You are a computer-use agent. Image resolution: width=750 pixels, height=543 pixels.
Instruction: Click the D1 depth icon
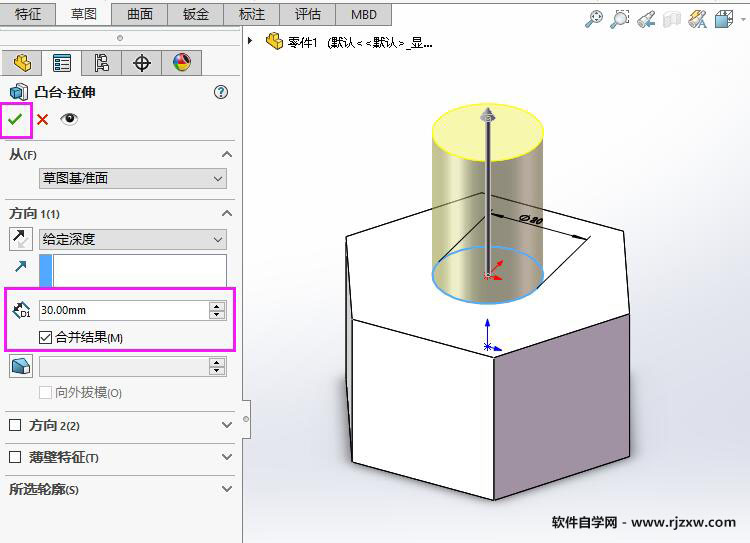tap(21, 310)
